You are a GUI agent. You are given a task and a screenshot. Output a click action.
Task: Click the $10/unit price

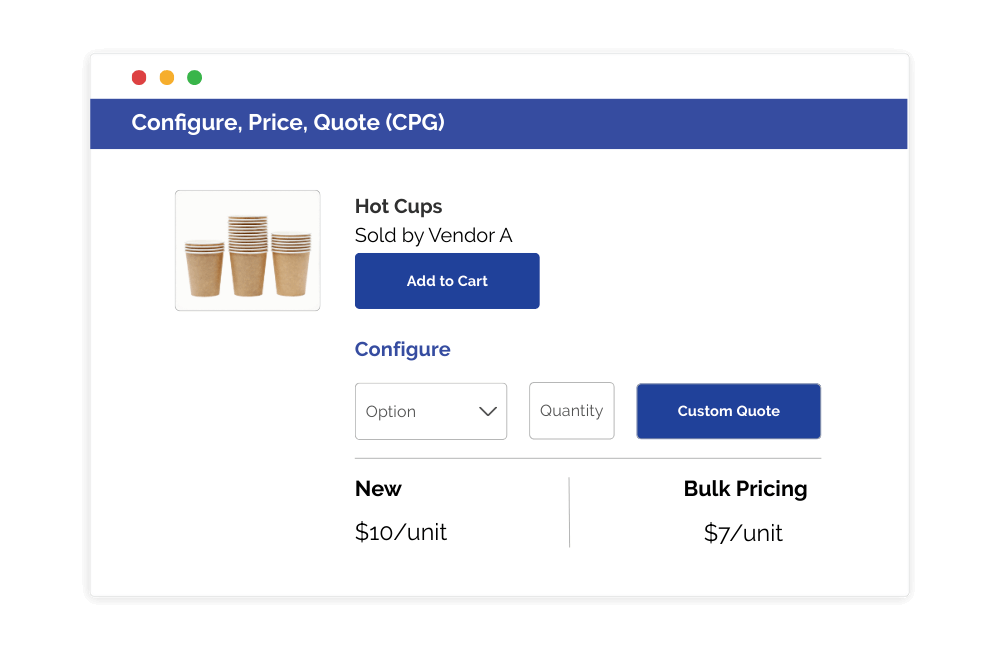pyautogui.click(x=400, y=532)
